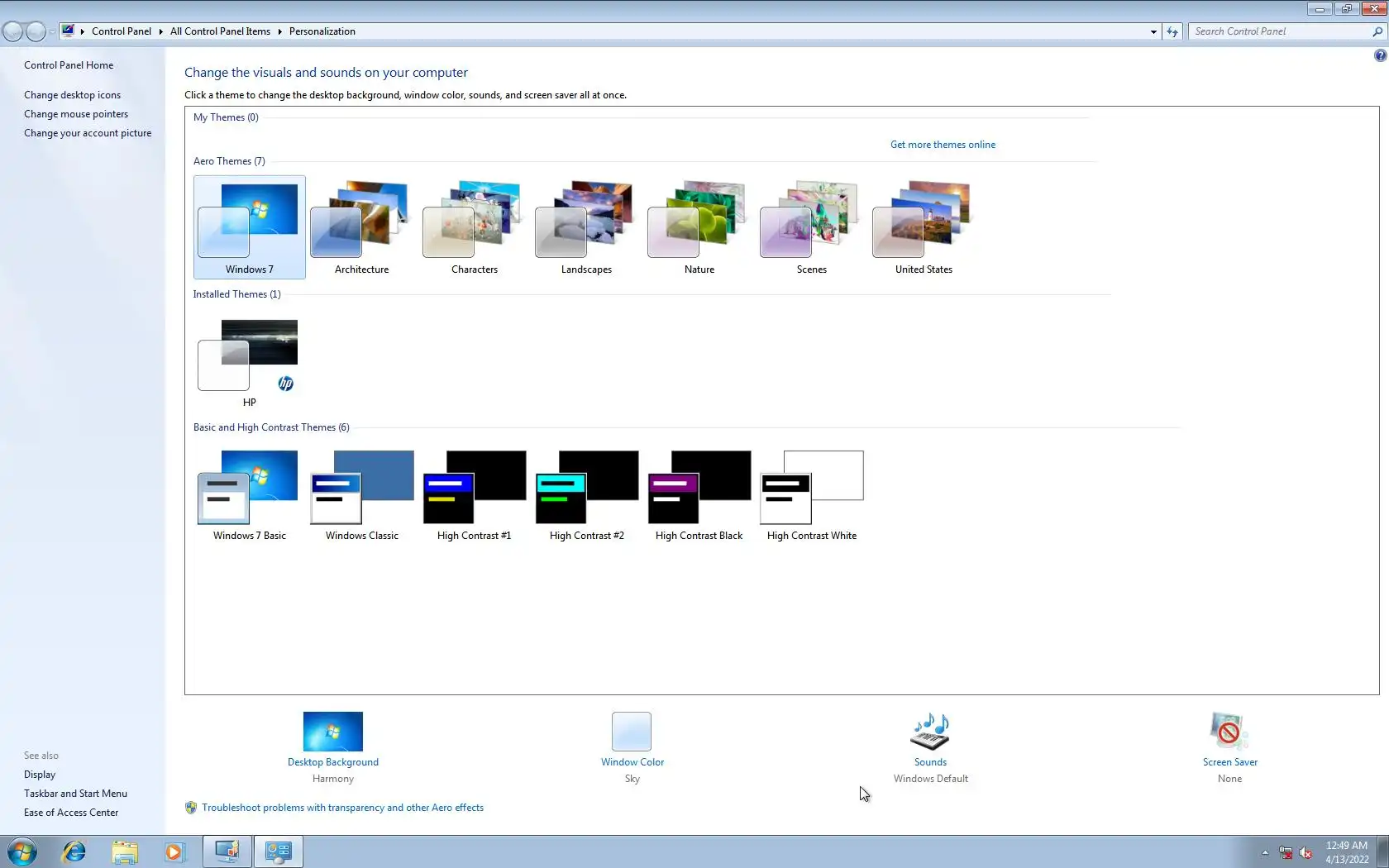Go to Control Panel Home
The width and height of the screenshot is (1389, 868).
point(69,65)
